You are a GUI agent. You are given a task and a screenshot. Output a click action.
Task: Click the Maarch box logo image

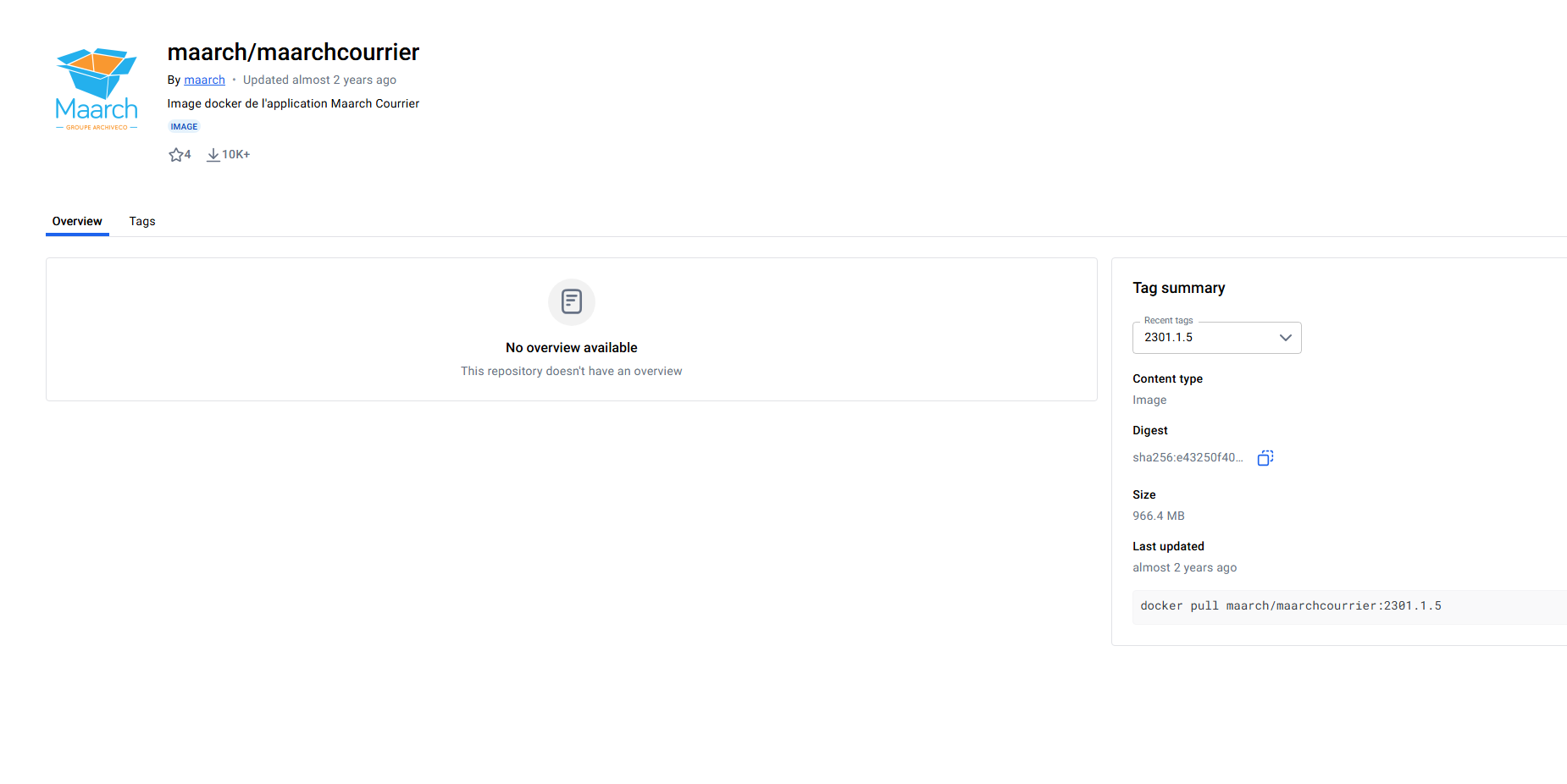point(97,89)
